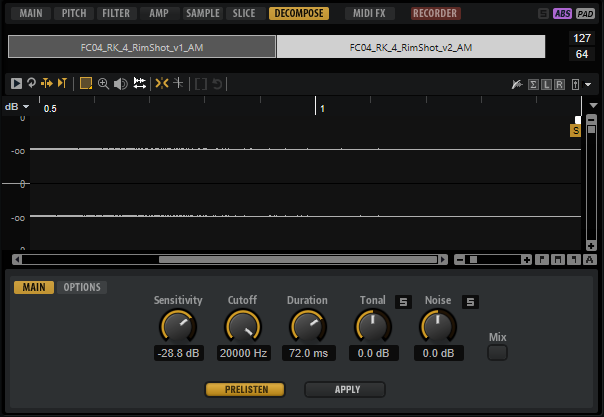Select the DECOMPOSE tab
Screen dimensions: 604x417
click(x=299, y=13)
